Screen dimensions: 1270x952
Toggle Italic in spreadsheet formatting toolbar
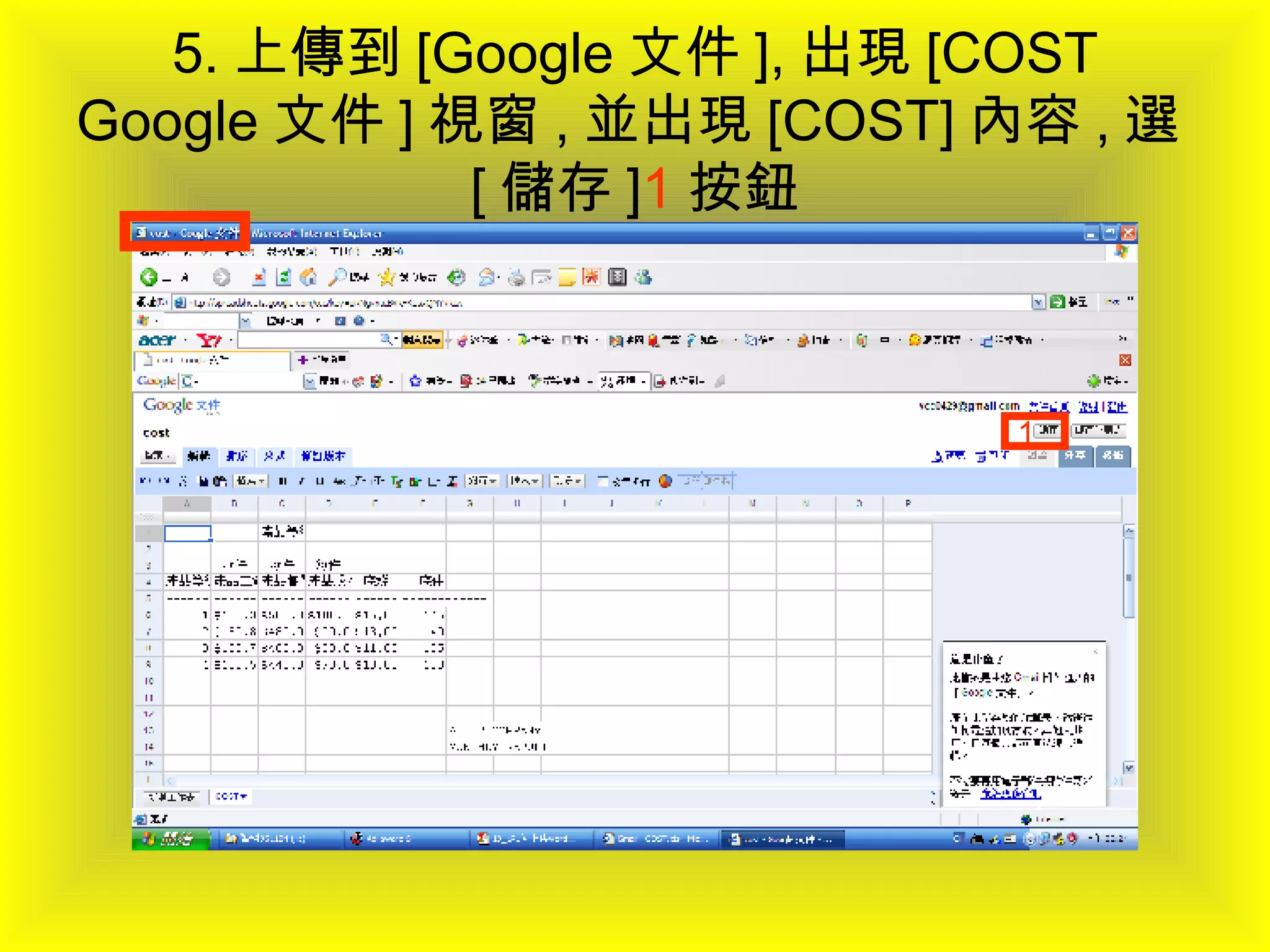301,481
